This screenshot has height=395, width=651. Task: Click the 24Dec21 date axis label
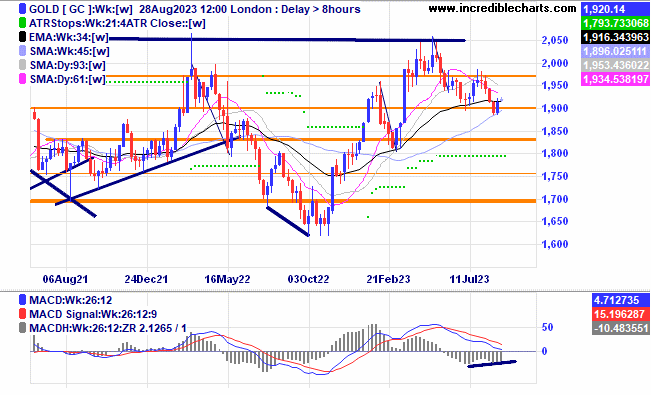click(146, 279)
